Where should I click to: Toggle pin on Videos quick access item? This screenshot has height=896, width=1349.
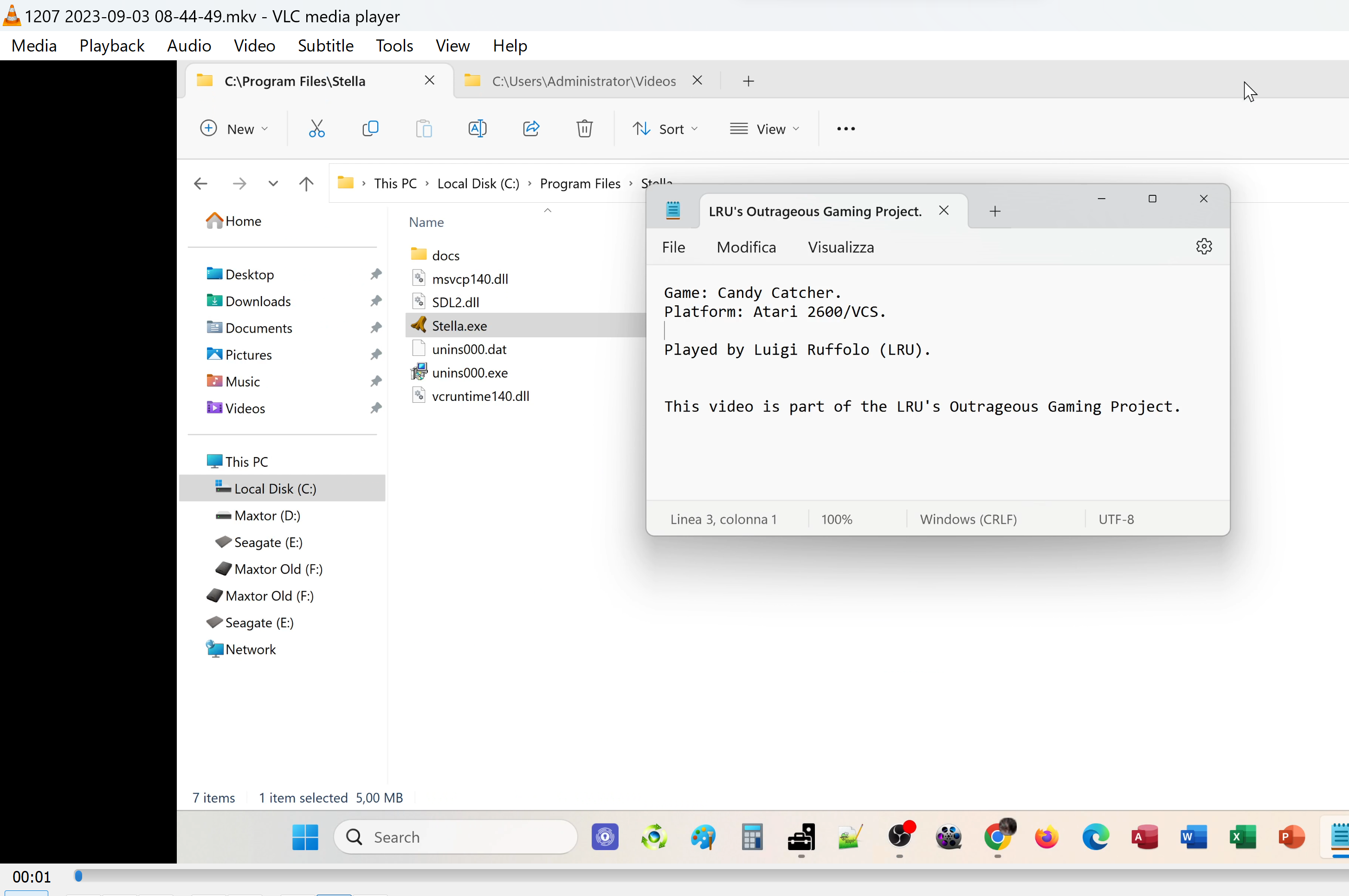click(375, 408)
